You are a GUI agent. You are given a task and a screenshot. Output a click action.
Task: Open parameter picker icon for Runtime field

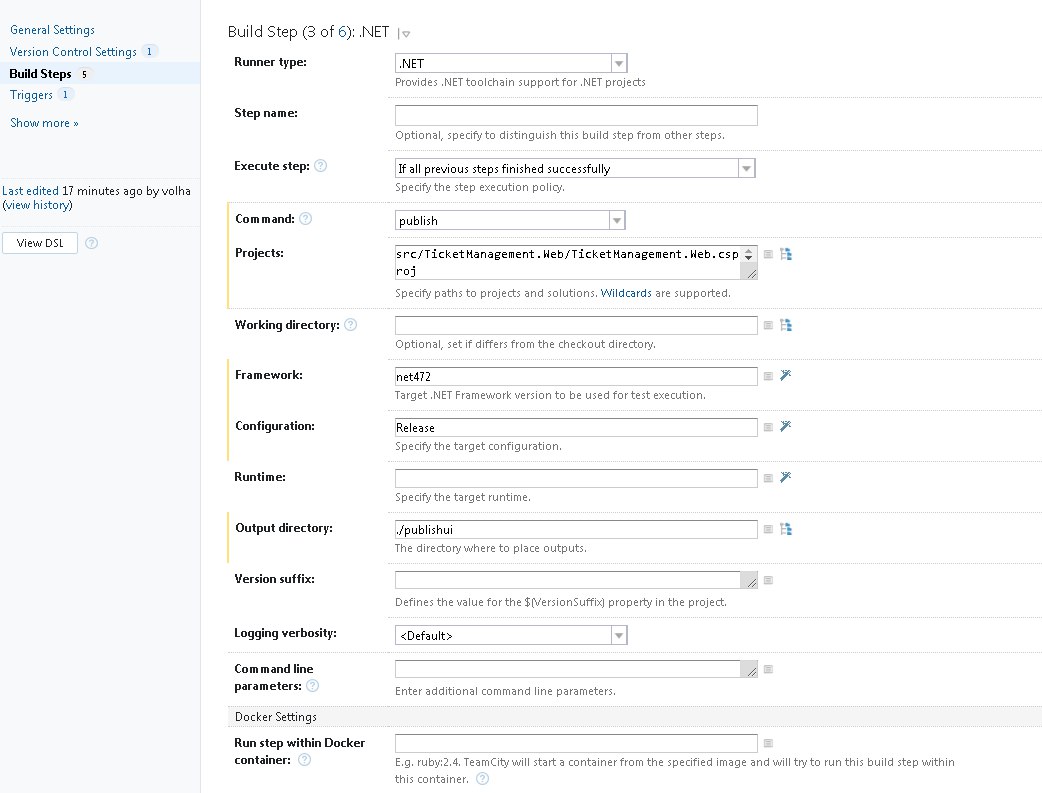tap(768, 478)
